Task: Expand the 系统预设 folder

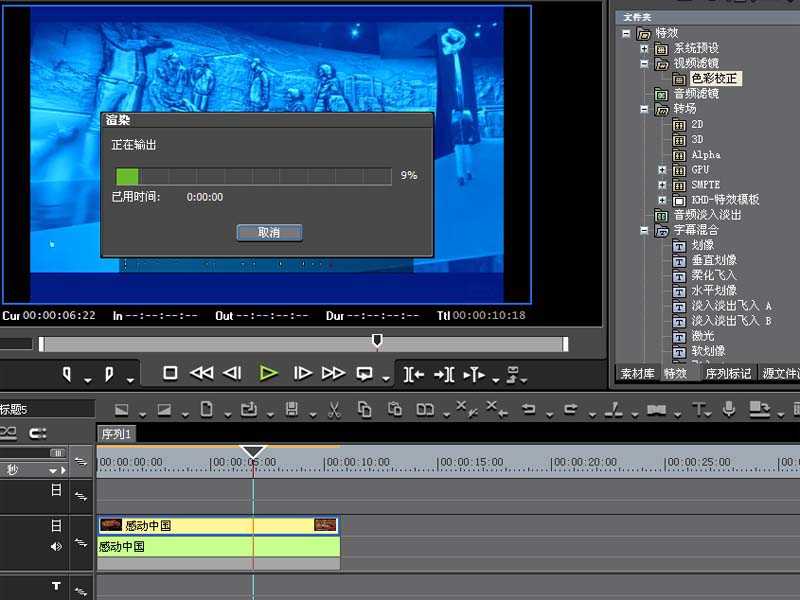Action: pyautogui.click(x=644, y=48)
